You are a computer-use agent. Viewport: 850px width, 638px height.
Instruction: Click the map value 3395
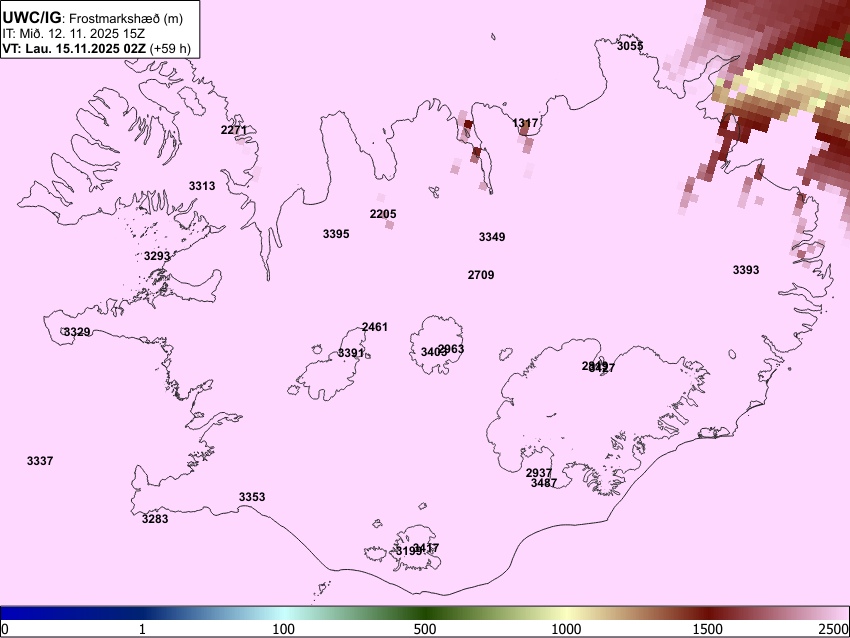click(x=336, y=234)
